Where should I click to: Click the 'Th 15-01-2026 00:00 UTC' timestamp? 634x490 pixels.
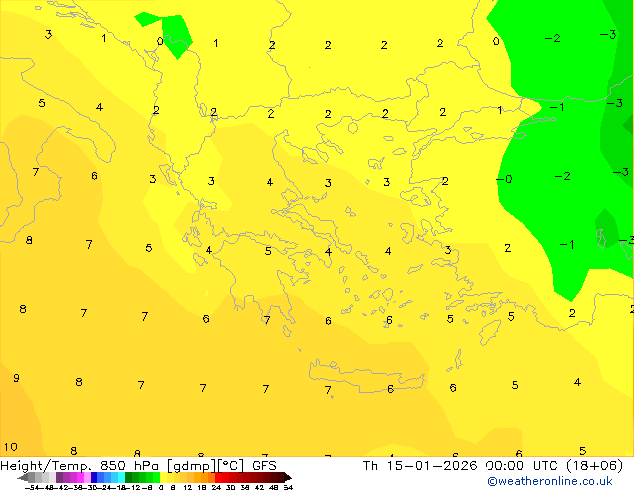click(463, 466)
